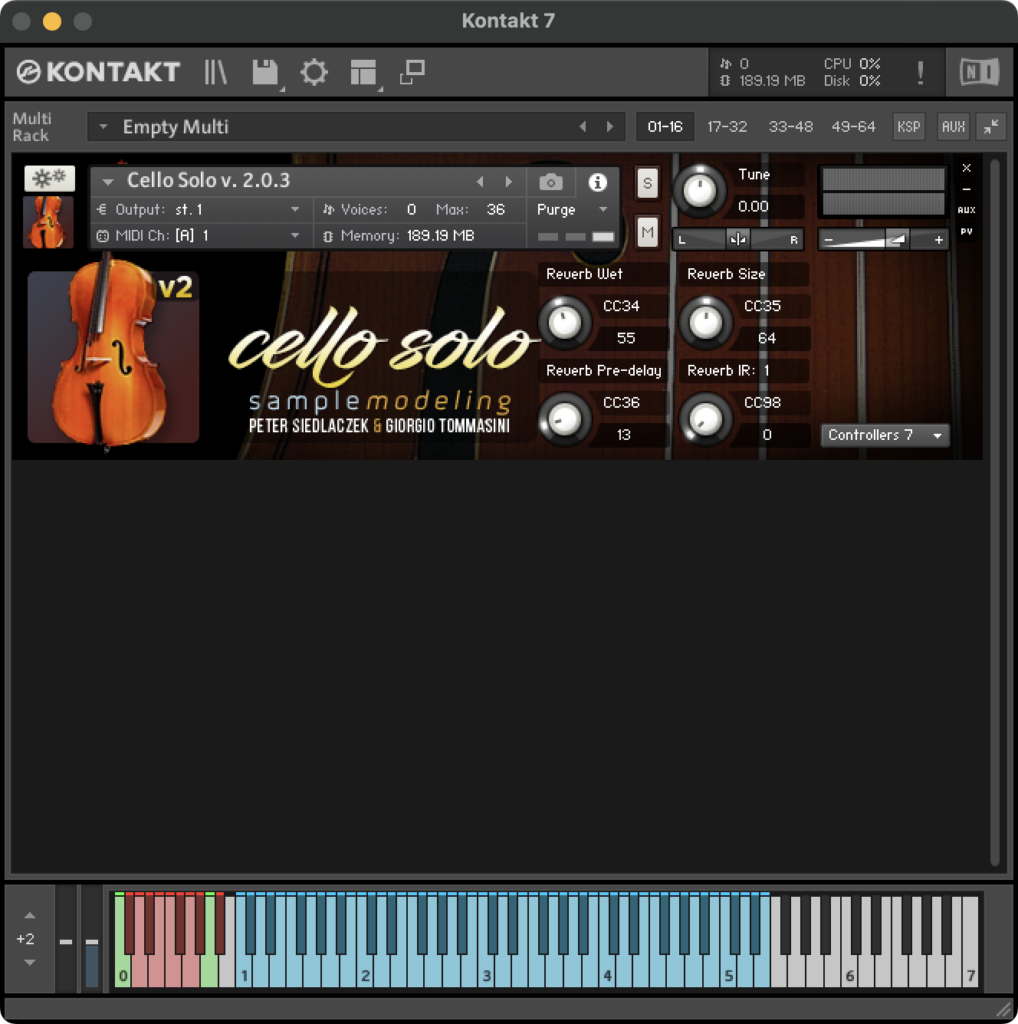Select previous multi with left arrow
The image size is (1018, 1024).
[582, 127]
